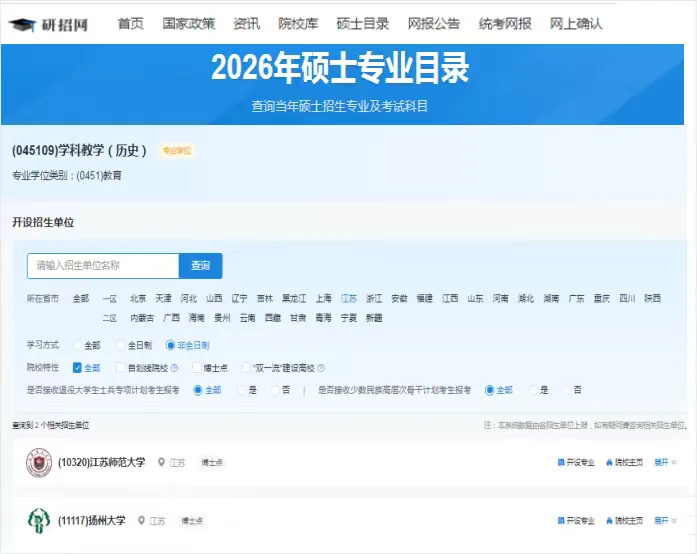Filter by province 北京
Screen dimensions: 697x554
pyautogui.click(x=138, y=298)
